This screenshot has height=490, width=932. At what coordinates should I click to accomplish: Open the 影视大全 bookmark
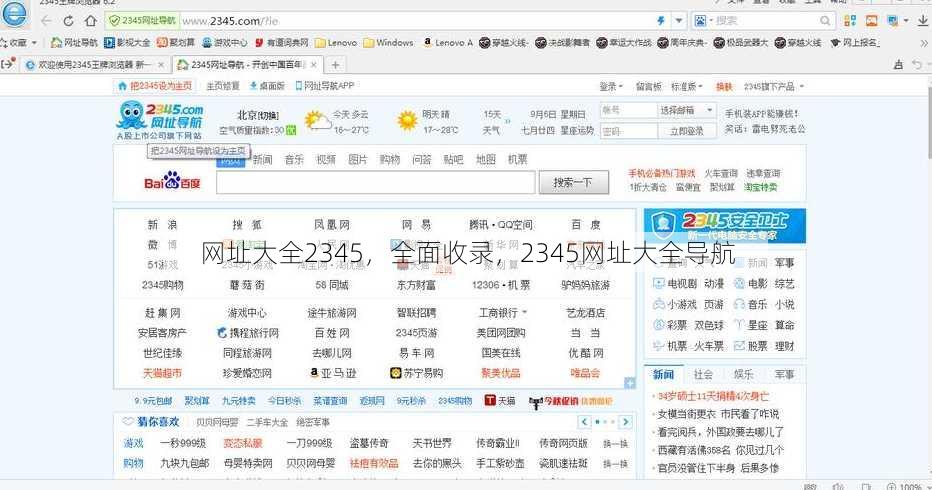coord(127,43)
